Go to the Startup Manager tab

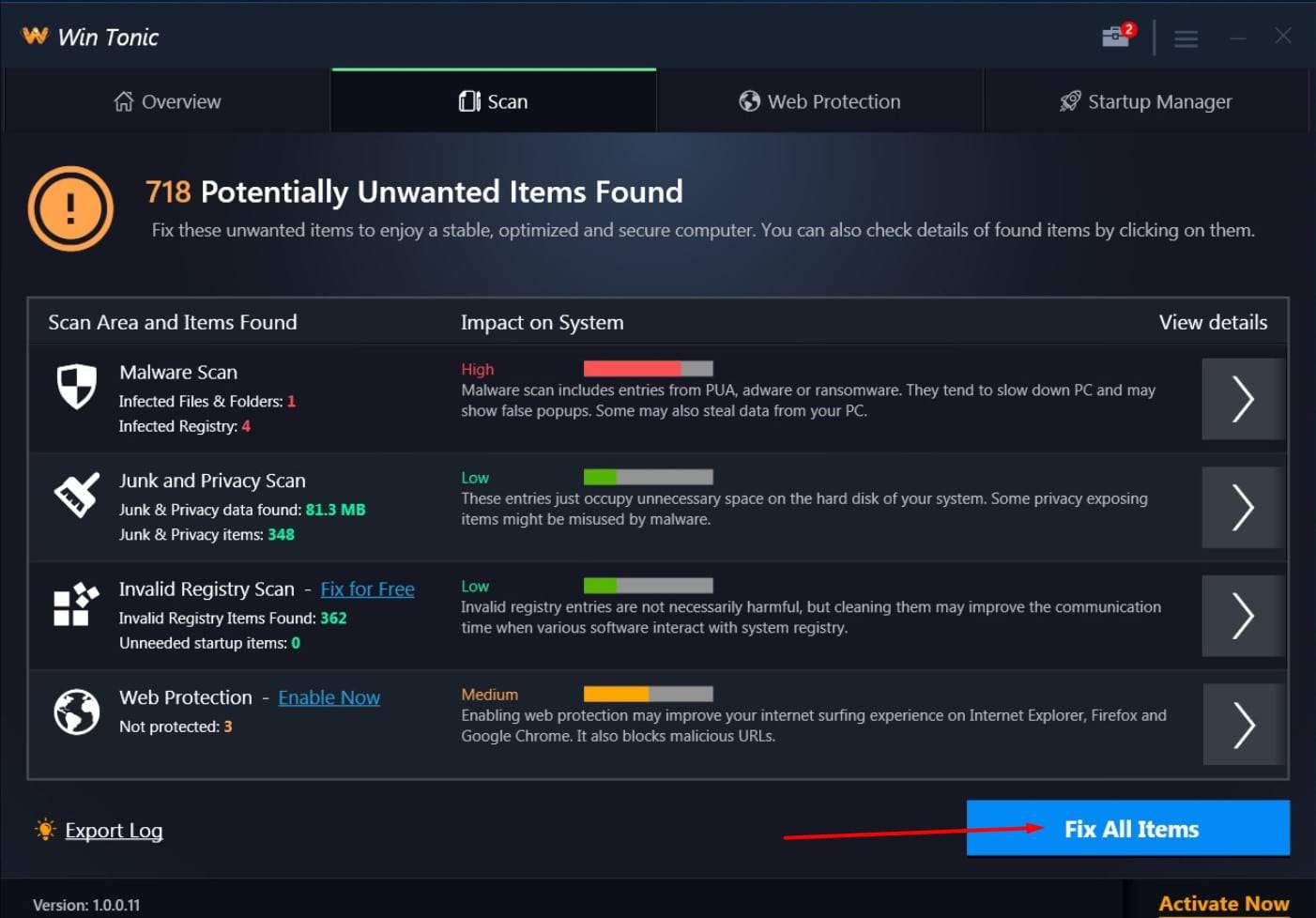coord(1145,101)
